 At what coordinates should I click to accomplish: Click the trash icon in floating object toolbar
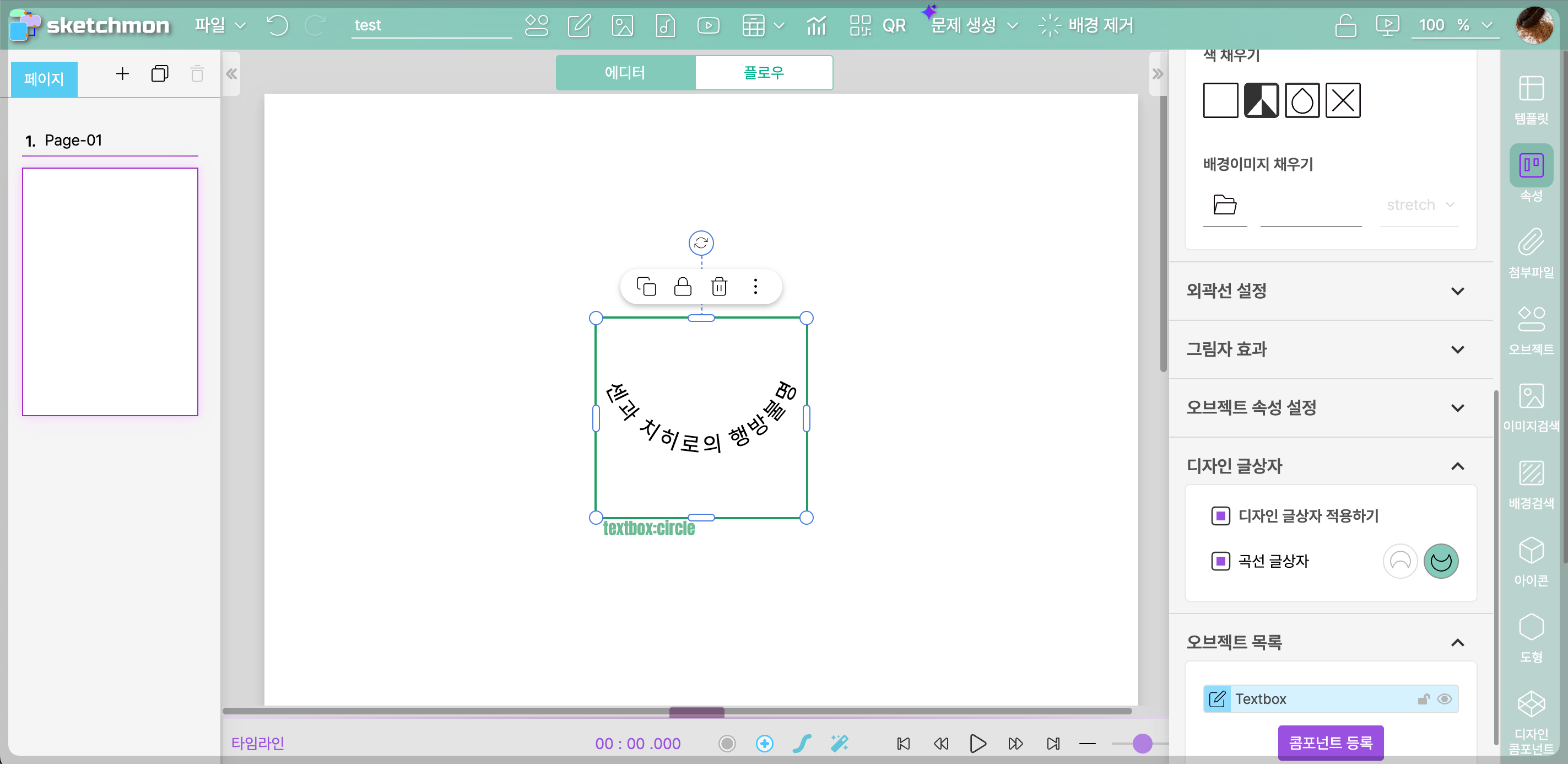(x=719, y=286)
